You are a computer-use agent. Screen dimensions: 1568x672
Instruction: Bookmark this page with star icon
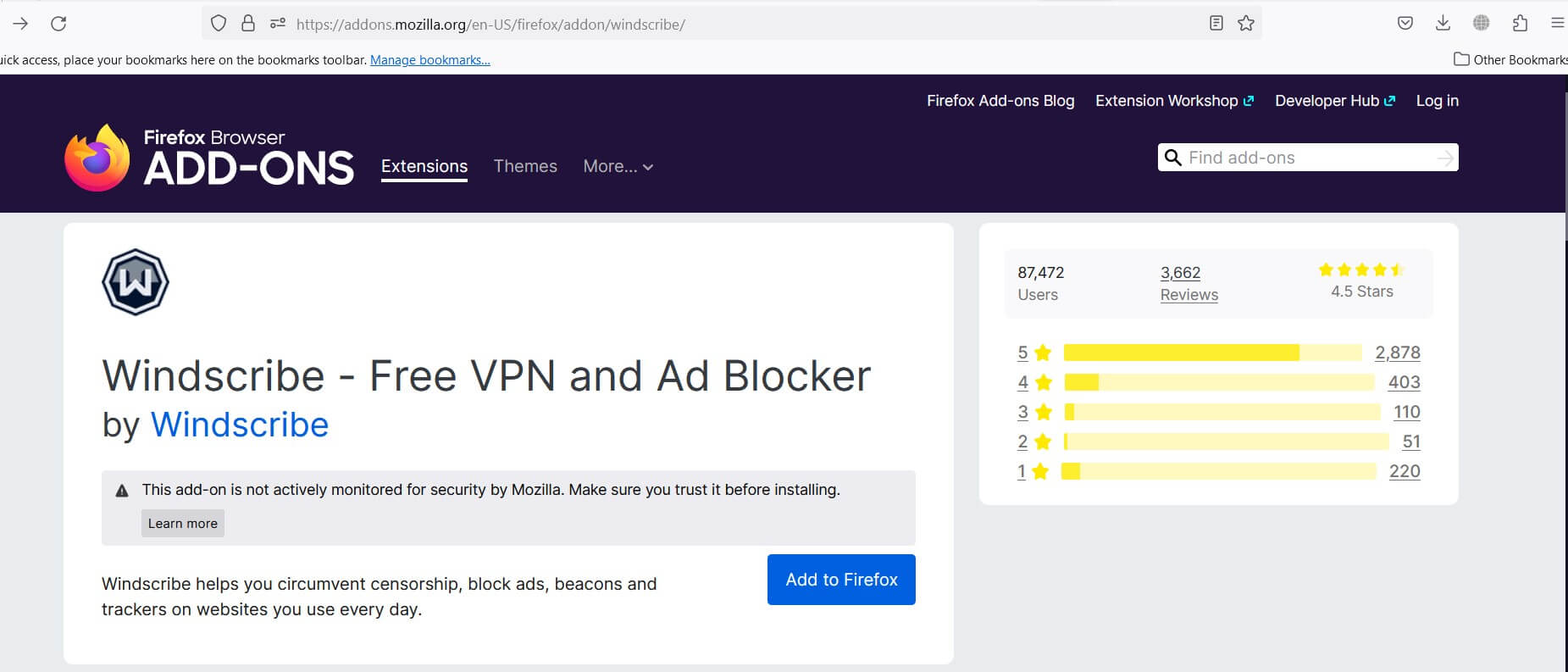point(1245,24)
